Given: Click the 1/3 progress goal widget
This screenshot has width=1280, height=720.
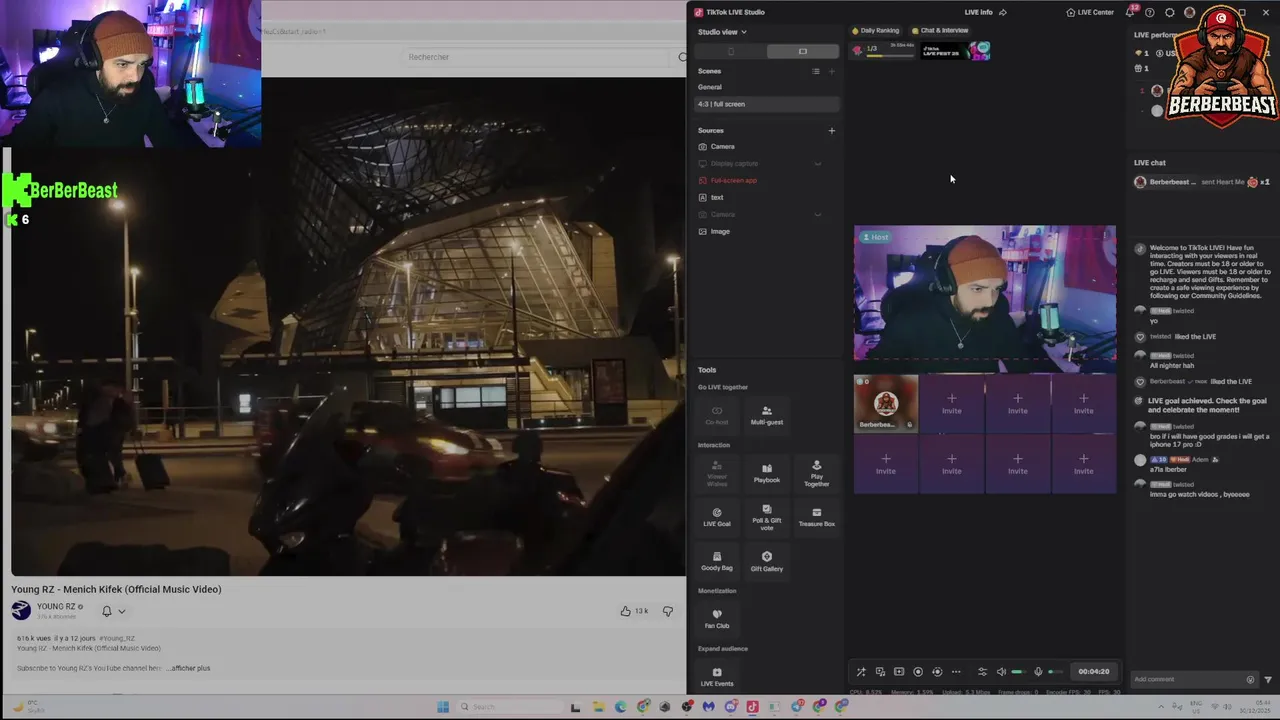Looking at the screenshot, I should point(883,50).
